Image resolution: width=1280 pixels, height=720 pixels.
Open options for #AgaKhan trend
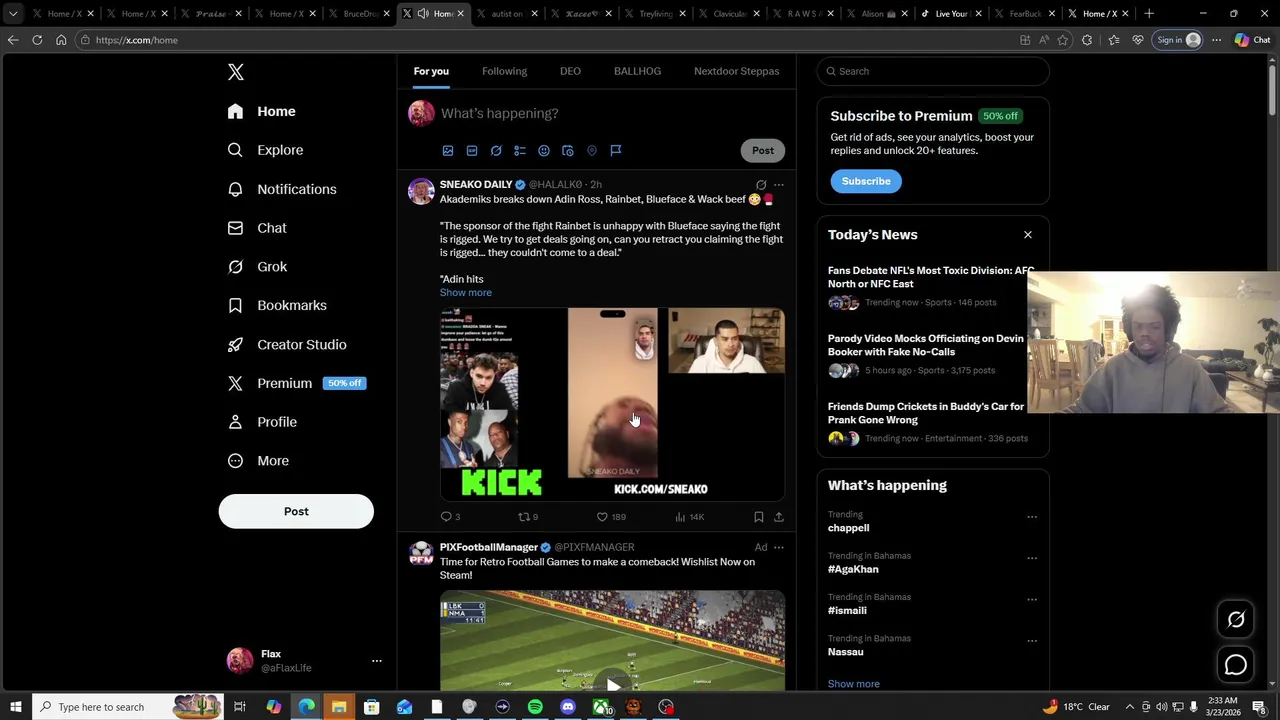click(1032, 558)
